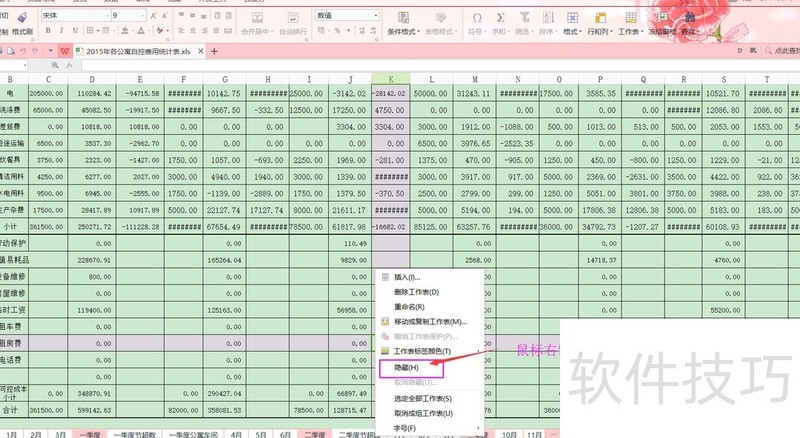Viewport: 800px width, 438px height.
Task: Click the Sort (排序) A-Z icon
Action: pyautogui.click(x=548, y=18)
